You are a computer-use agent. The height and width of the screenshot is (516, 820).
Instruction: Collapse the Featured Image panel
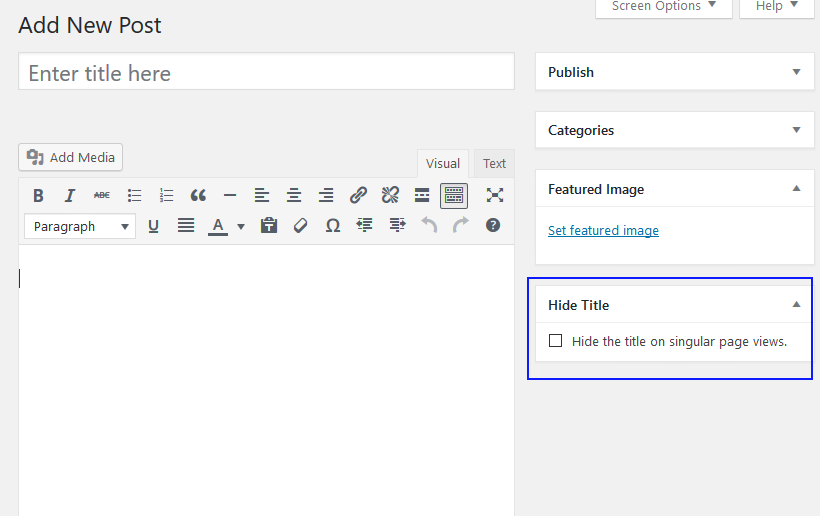tap(796, 189)
